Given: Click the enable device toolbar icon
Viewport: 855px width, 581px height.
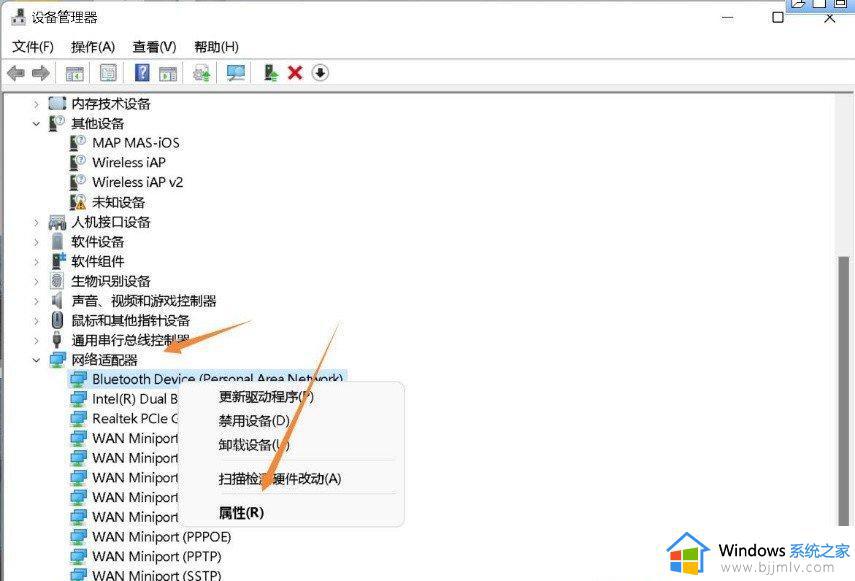Looking at the screenshot, I should pos(271,72).
